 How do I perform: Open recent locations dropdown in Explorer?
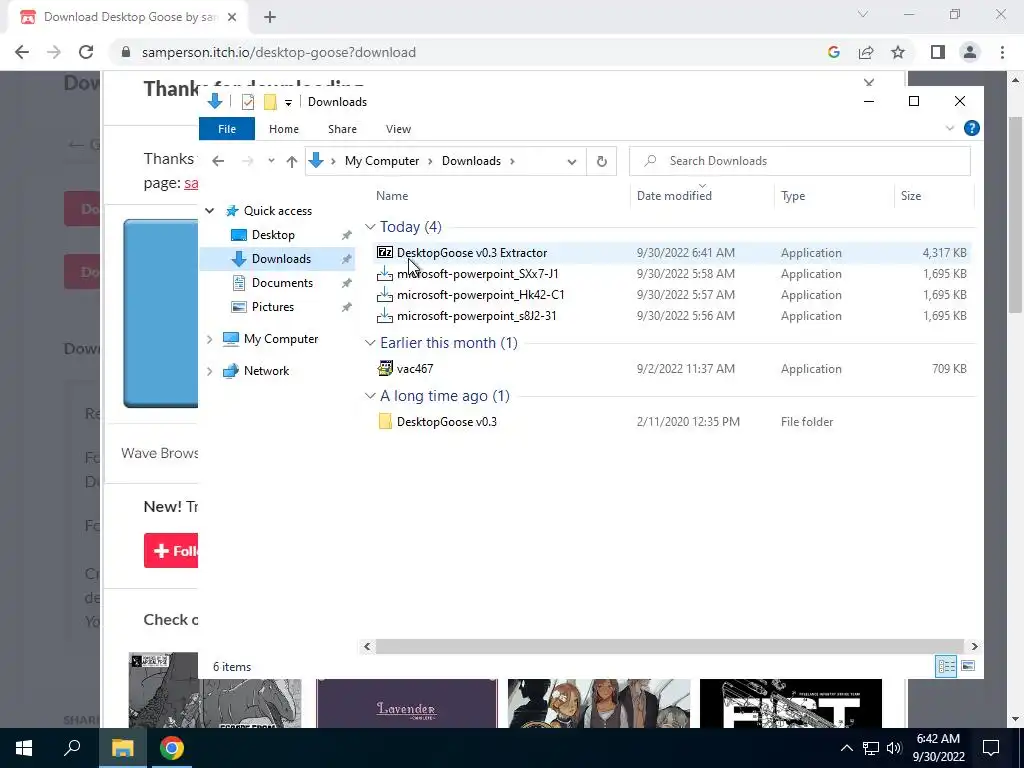pos(271,161)
